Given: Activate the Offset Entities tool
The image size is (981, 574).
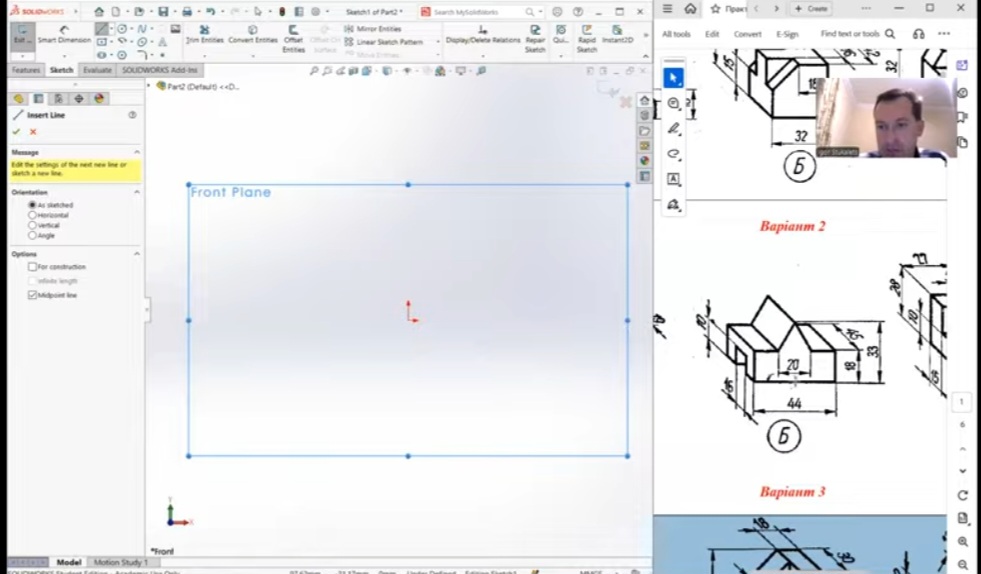Looking at the screenshot, I should click(x=293, y=38).
